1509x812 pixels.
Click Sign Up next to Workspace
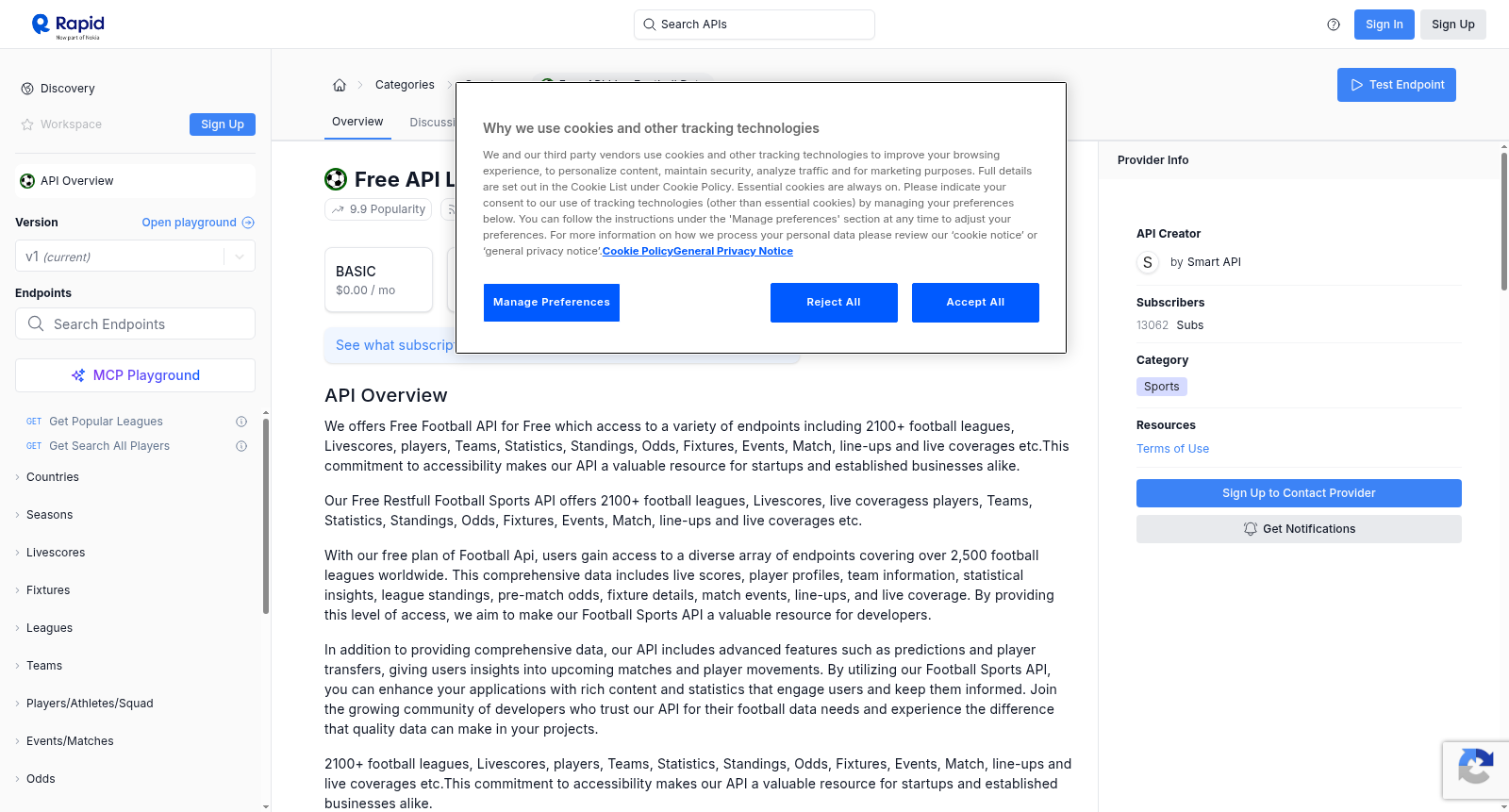point(223,124)
